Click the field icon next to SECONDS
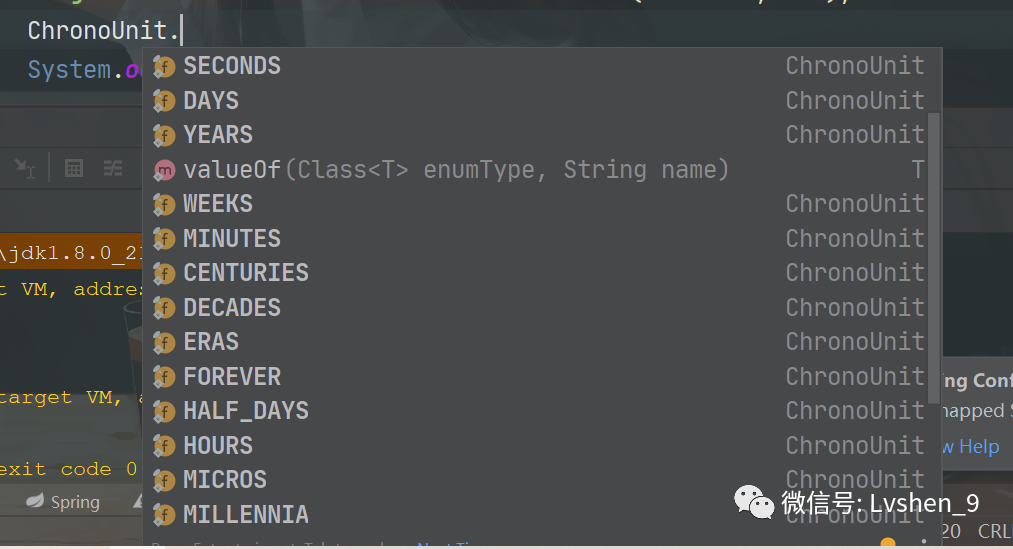 pos(164,67)
